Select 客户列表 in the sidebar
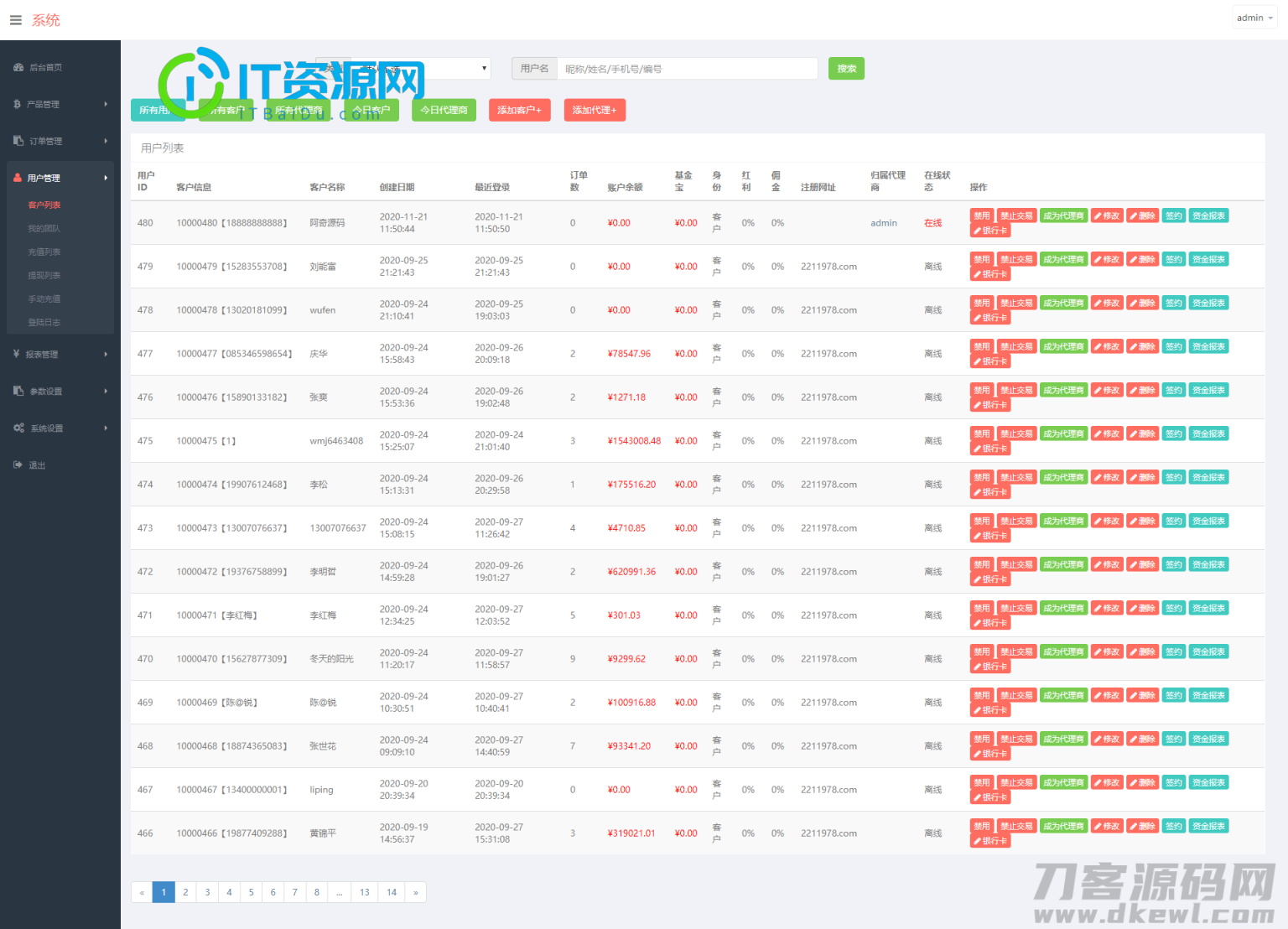The image size is (1288, 929). [44, 205]
